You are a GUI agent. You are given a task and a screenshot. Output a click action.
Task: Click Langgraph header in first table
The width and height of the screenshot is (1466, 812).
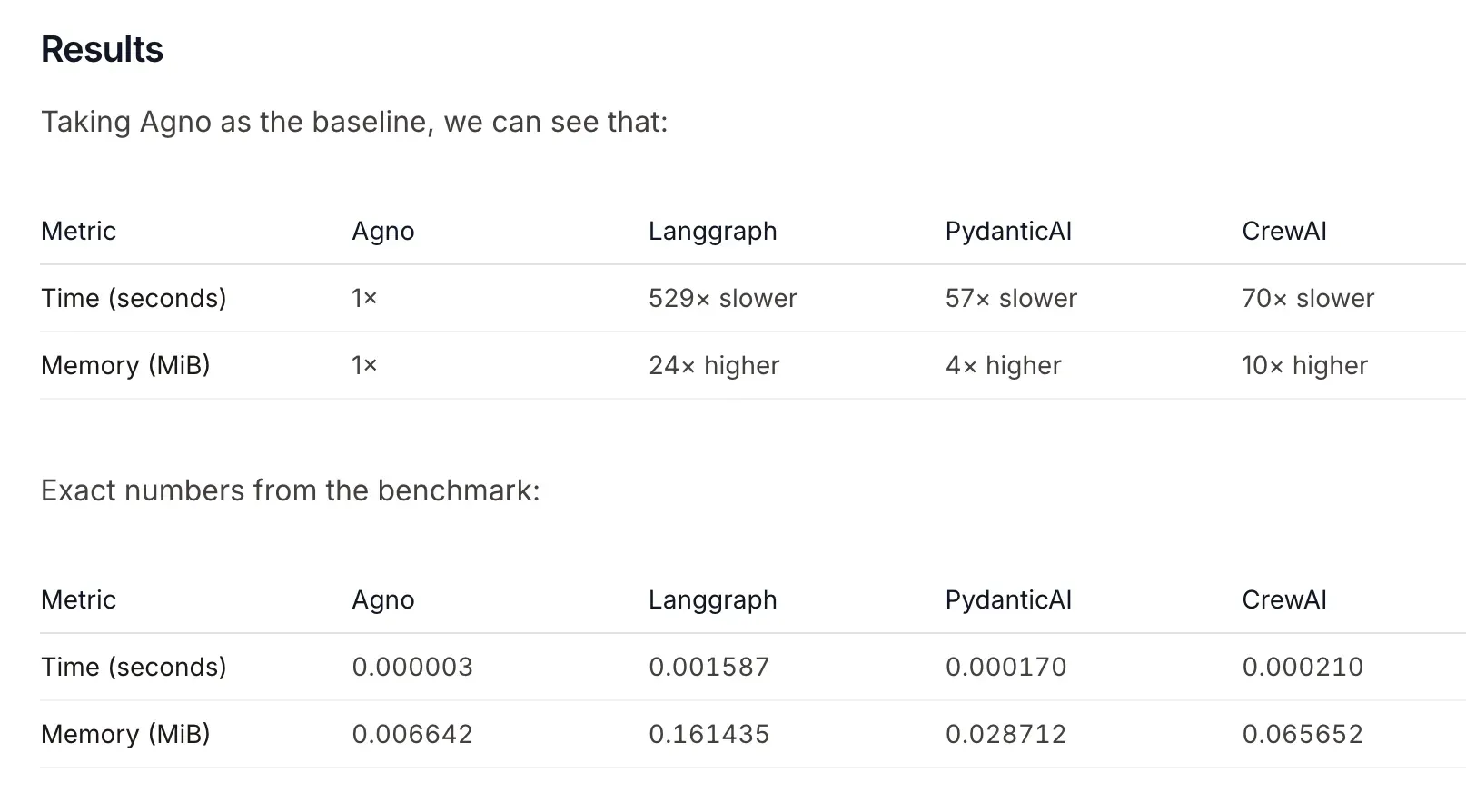click(712, 231)
